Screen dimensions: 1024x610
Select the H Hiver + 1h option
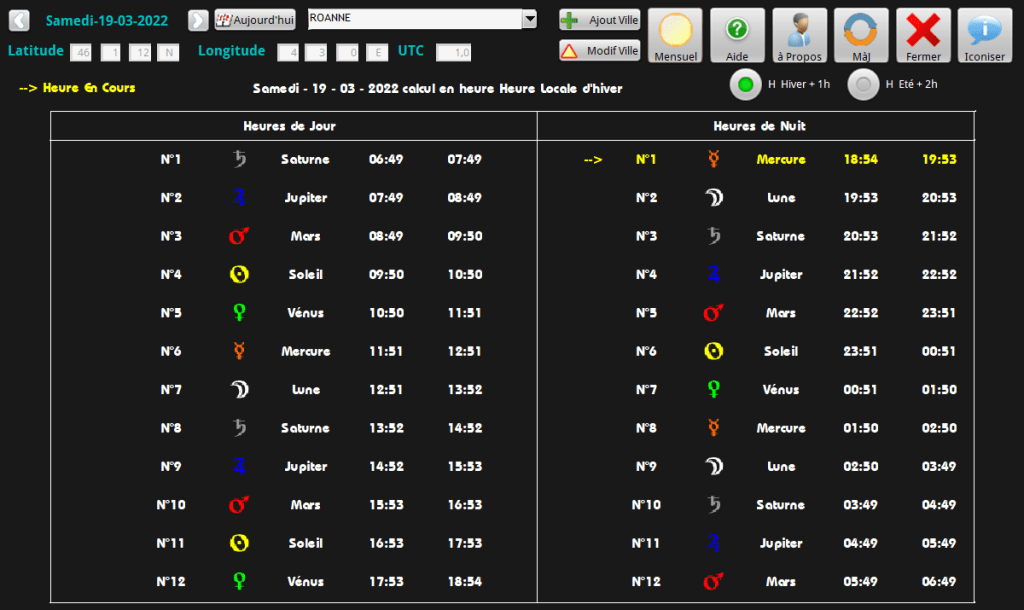(745, 85)
